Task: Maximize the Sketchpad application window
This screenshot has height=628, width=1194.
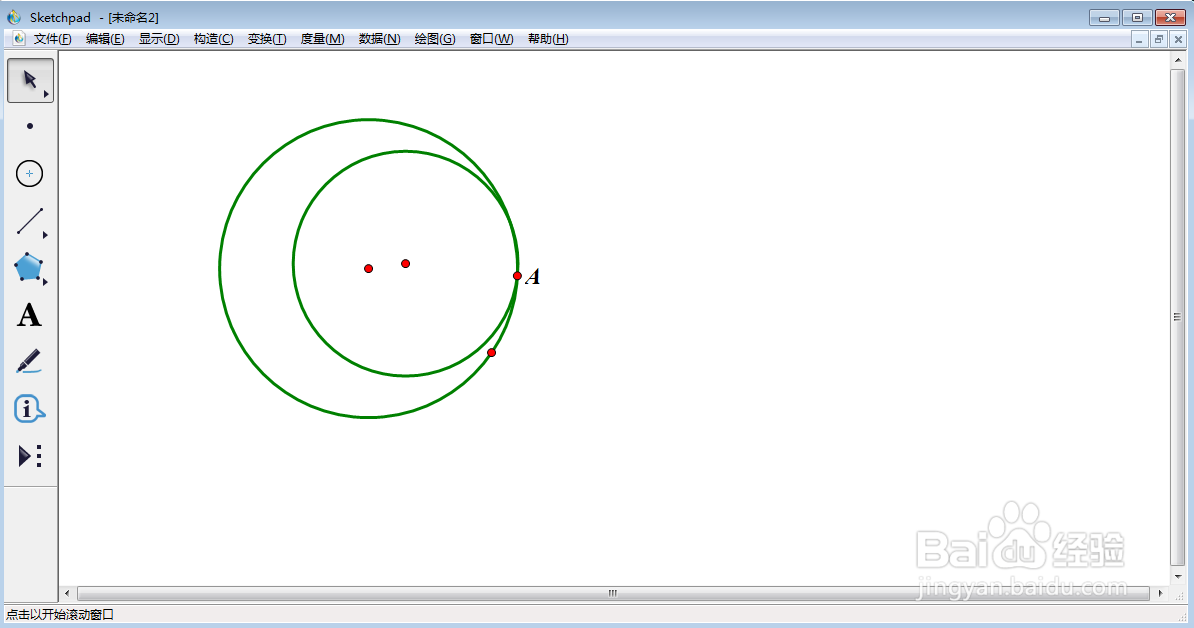Action: [1137, 18]
